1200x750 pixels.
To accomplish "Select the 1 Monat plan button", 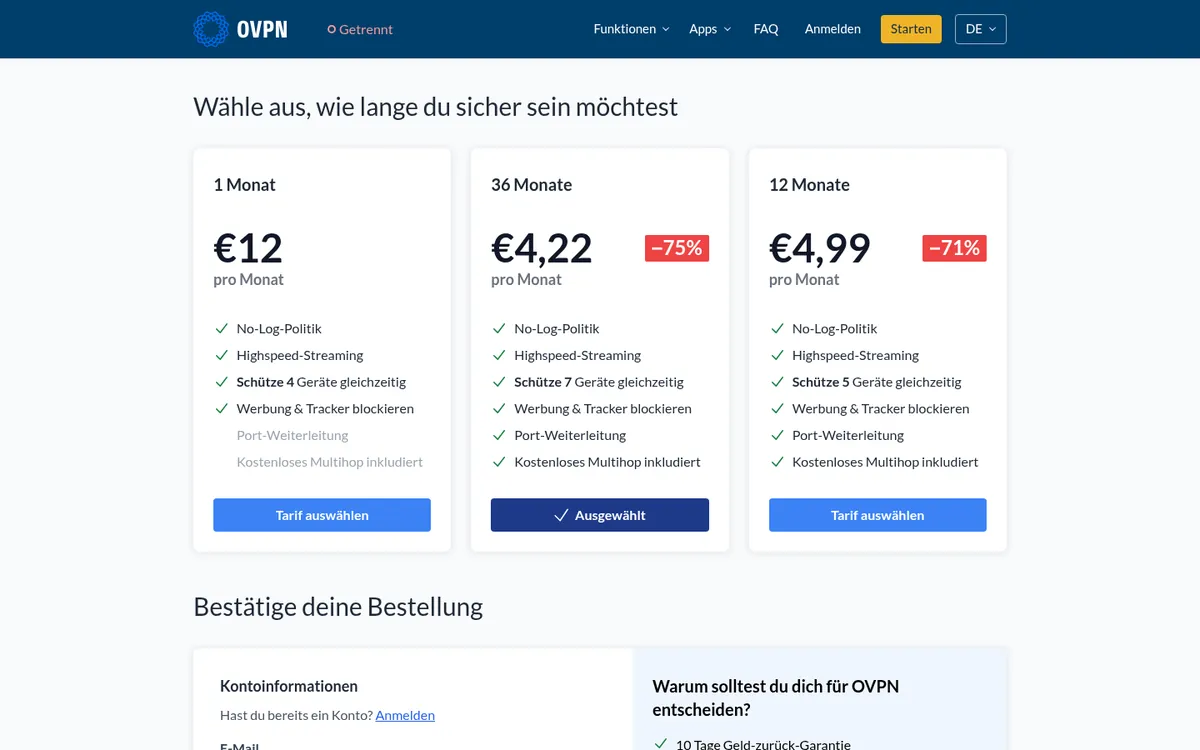I will [x=322, y=515].
